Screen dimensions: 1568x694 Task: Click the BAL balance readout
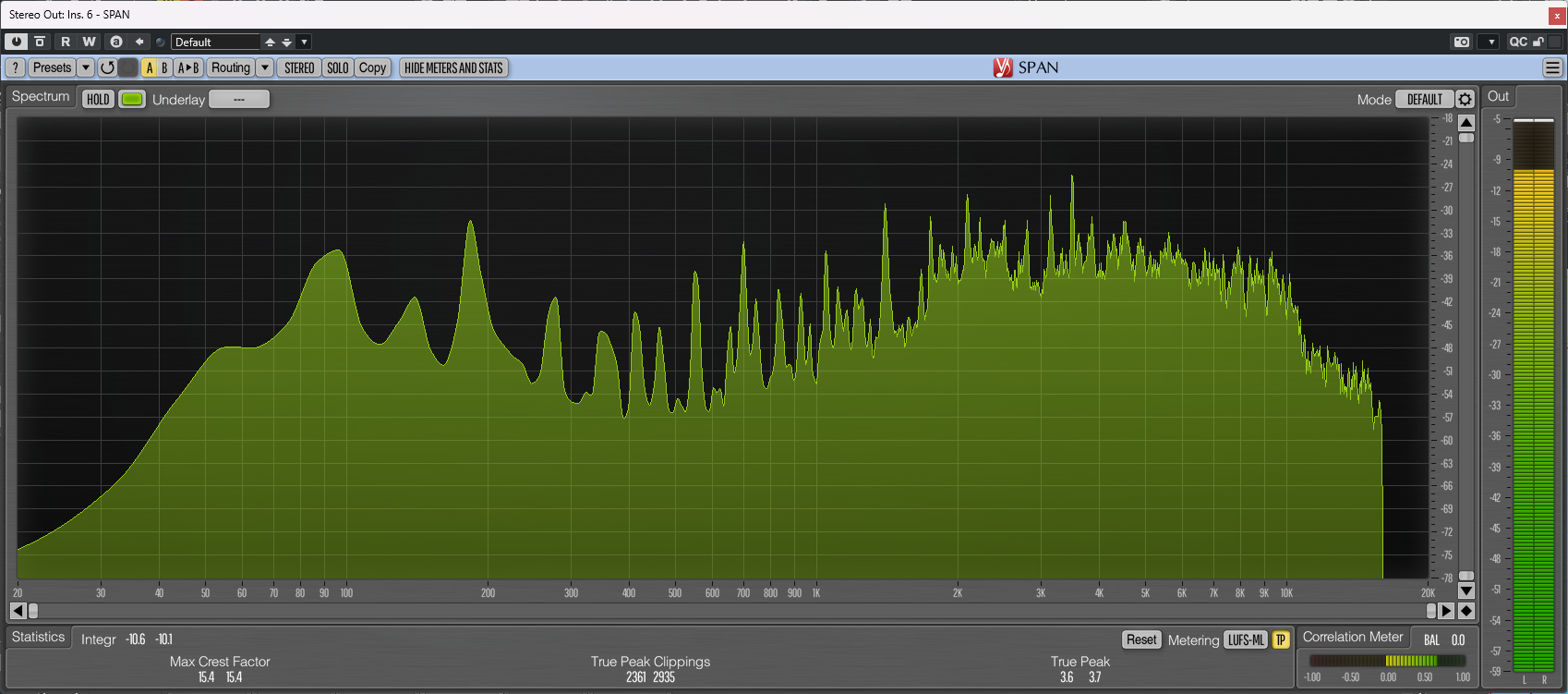[x=1444, y=639]
